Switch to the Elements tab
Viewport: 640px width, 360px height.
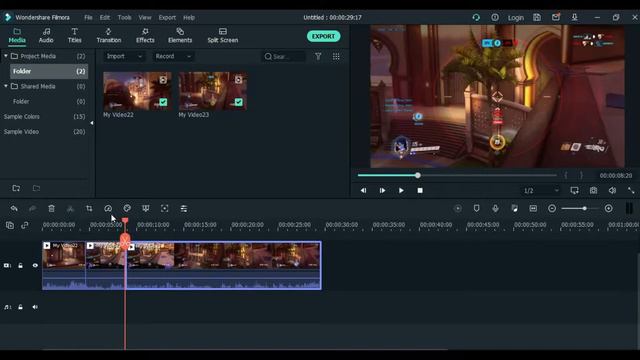180,36
